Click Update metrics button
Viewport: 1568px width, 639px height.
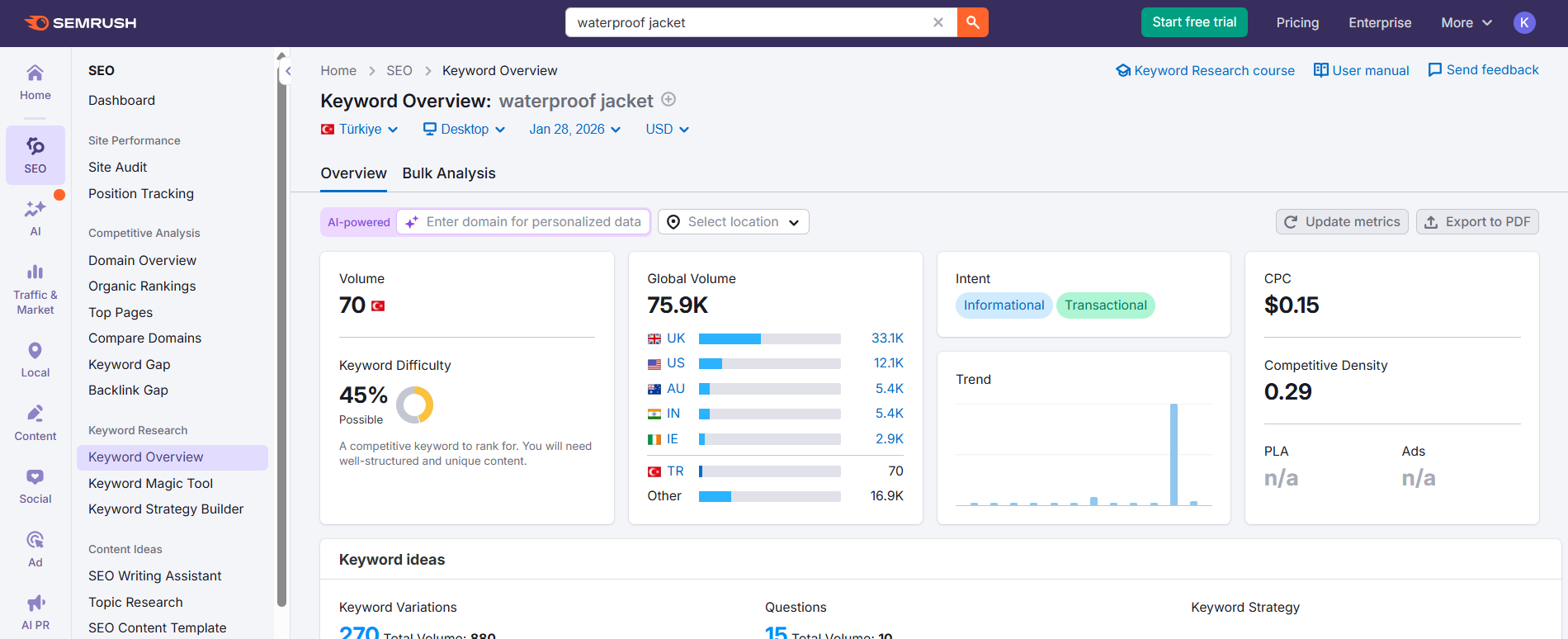coord(1342,222)
